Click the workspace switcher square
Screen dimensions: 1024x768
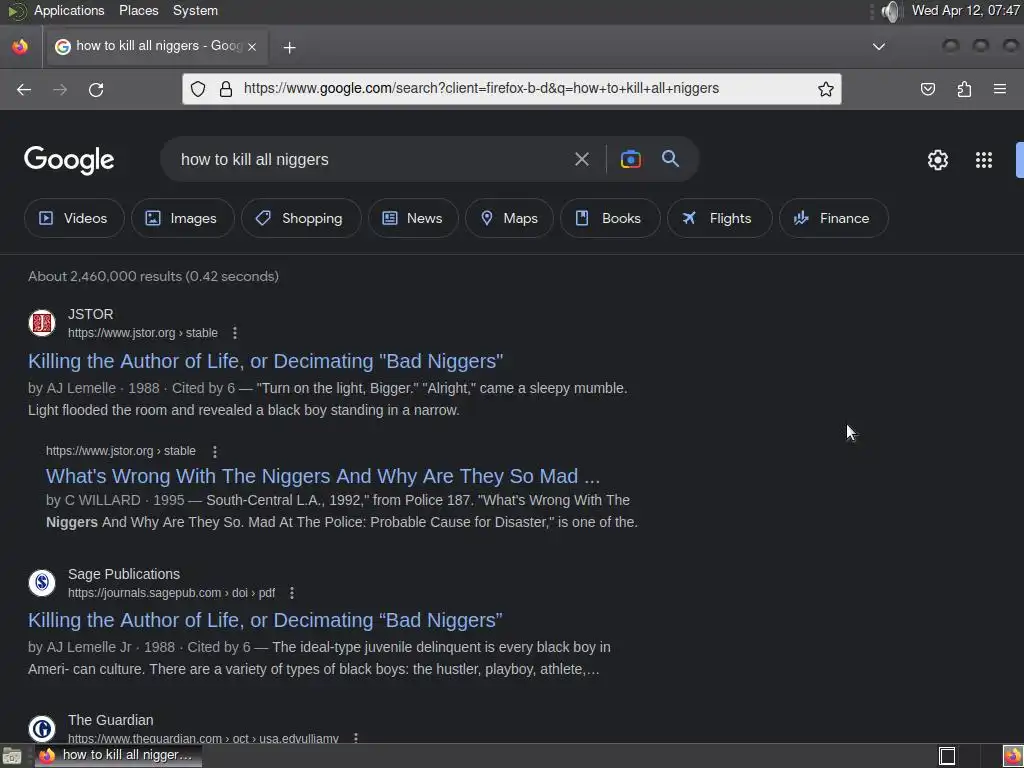tap(947, 756)
